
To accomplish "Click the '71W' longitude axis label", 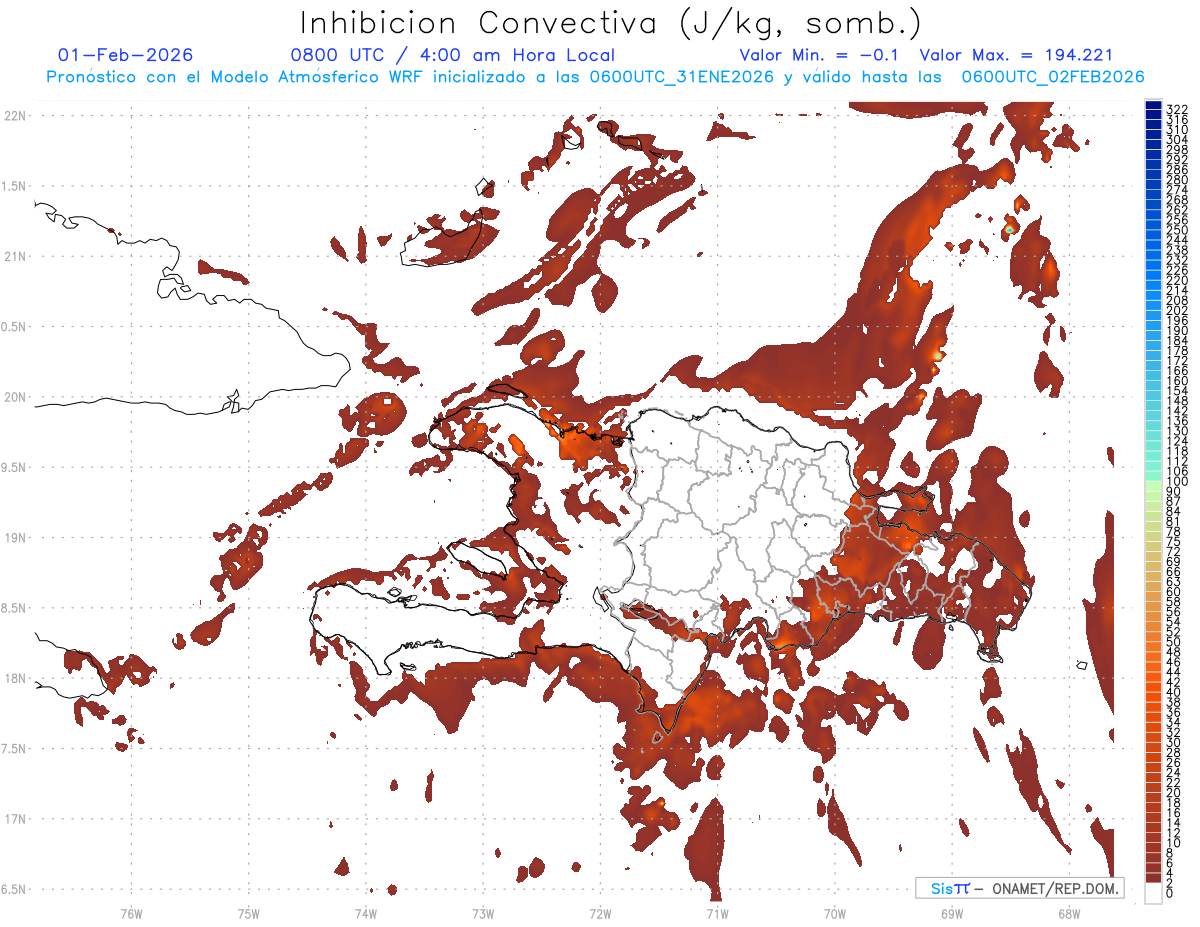I will click(x=717, y=913).
